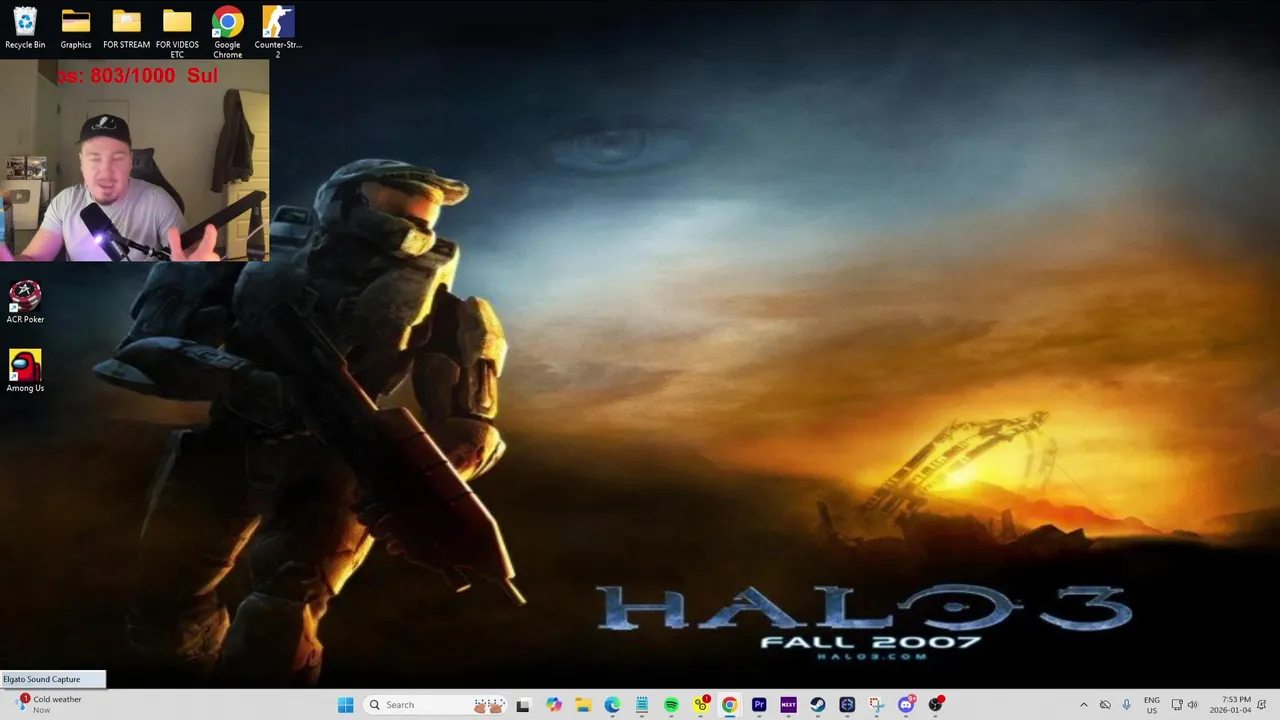Expand hidden system tray icons
Screen dimensions: 1280x720
[1083, 705]
